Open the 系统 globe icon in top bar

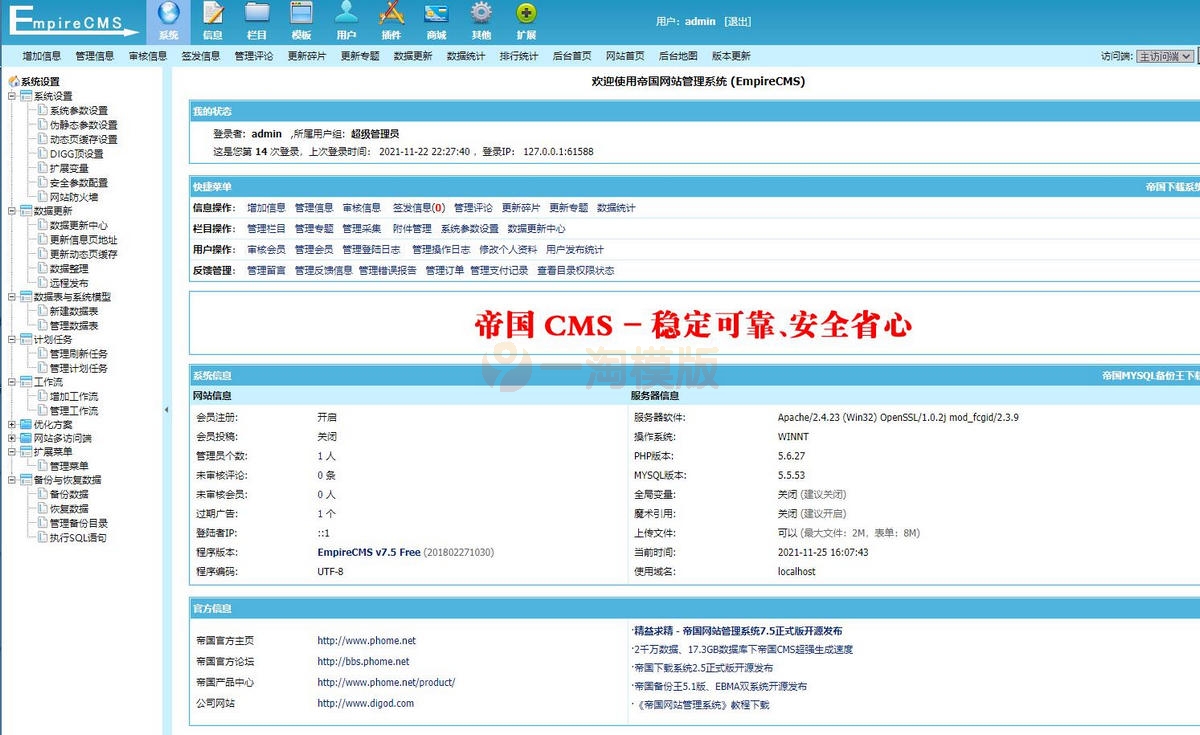168,14
